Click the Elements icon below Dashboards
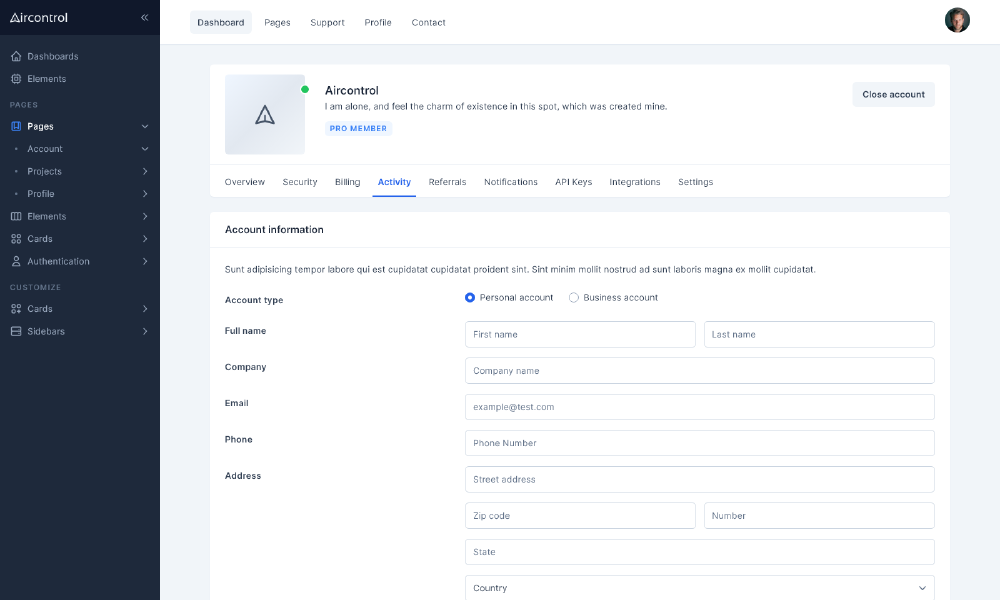Viewport: 1000px width, 600px height. point(16,79)
